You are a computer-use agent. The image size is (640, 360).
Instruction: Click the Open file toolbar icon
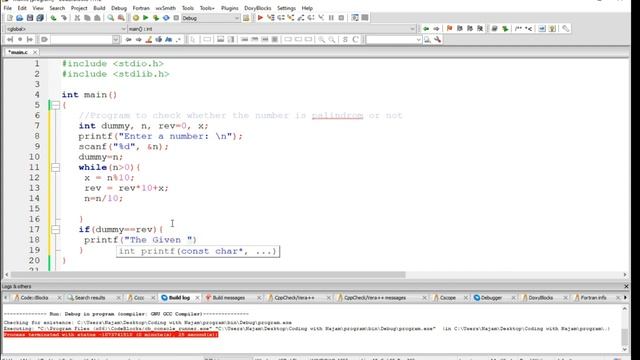[19, 18]
